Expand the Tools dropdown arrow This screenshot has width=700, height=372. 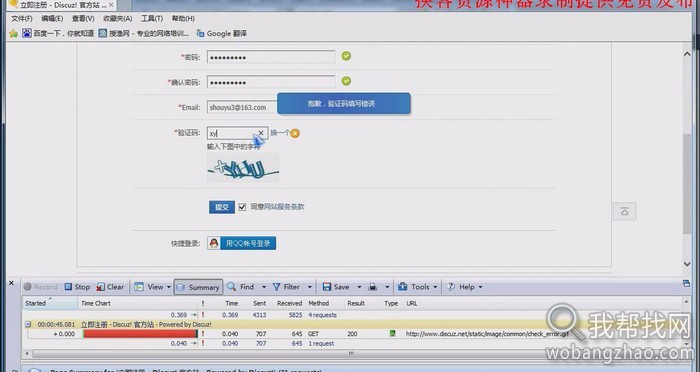[435, 287]
